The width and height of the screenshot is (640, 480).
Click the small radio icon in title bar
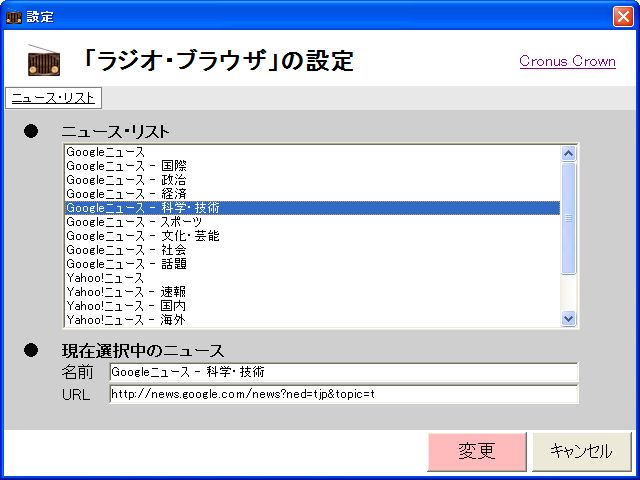point(13,17)
